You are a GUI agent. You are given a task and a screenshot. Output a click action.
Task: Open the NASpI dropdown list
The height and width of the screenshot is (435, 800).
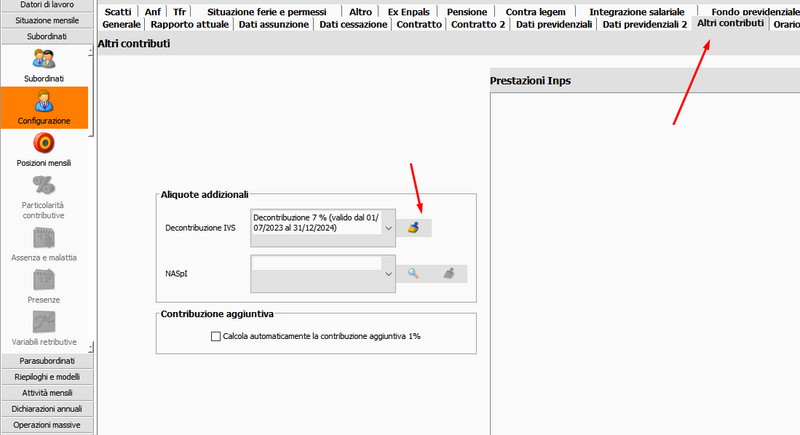pyautogui.click(x=389, y=272)
